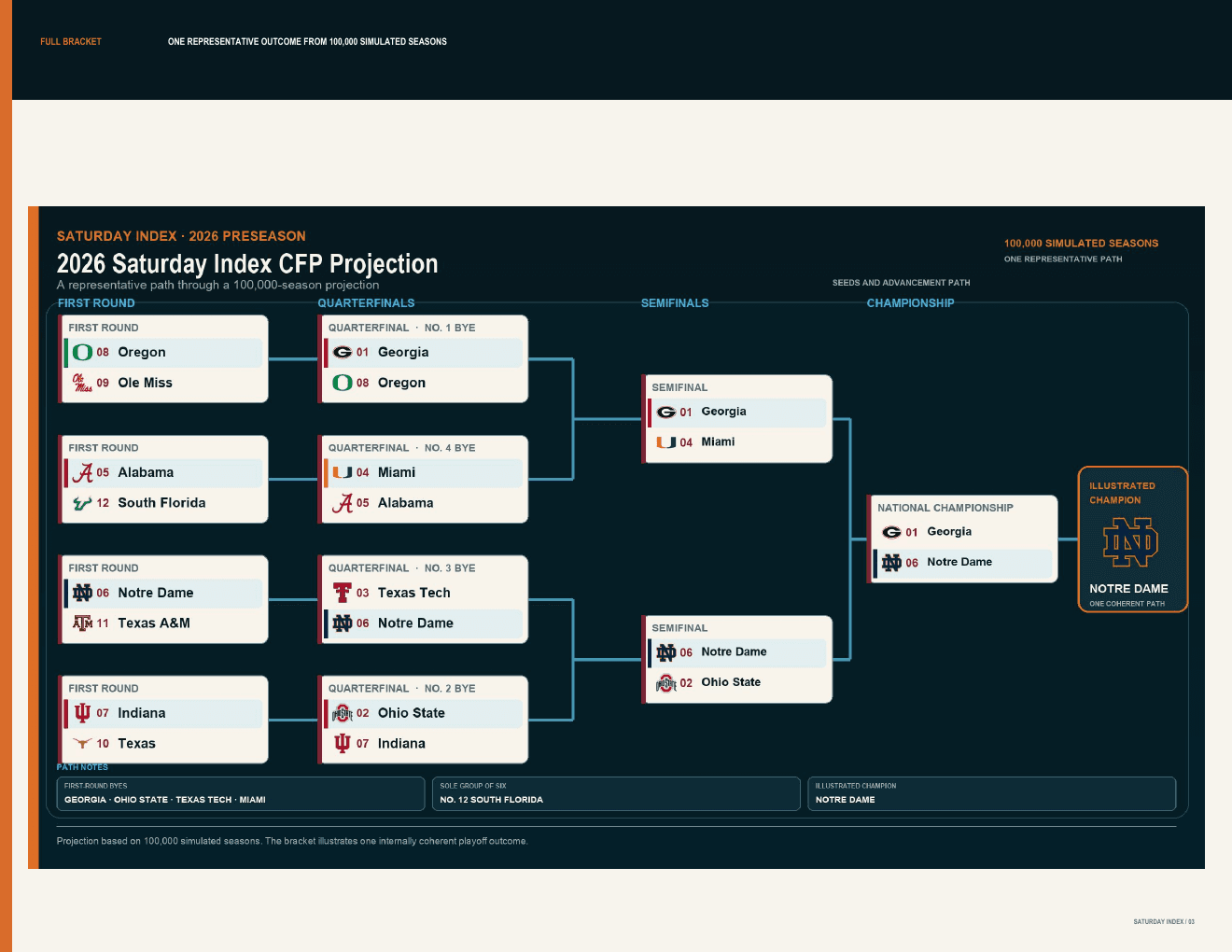Image resolution: width=1232 pixels, height=952 pixels.
Task: Select the FULL BRACKET label at top
Action: (71, 42)
